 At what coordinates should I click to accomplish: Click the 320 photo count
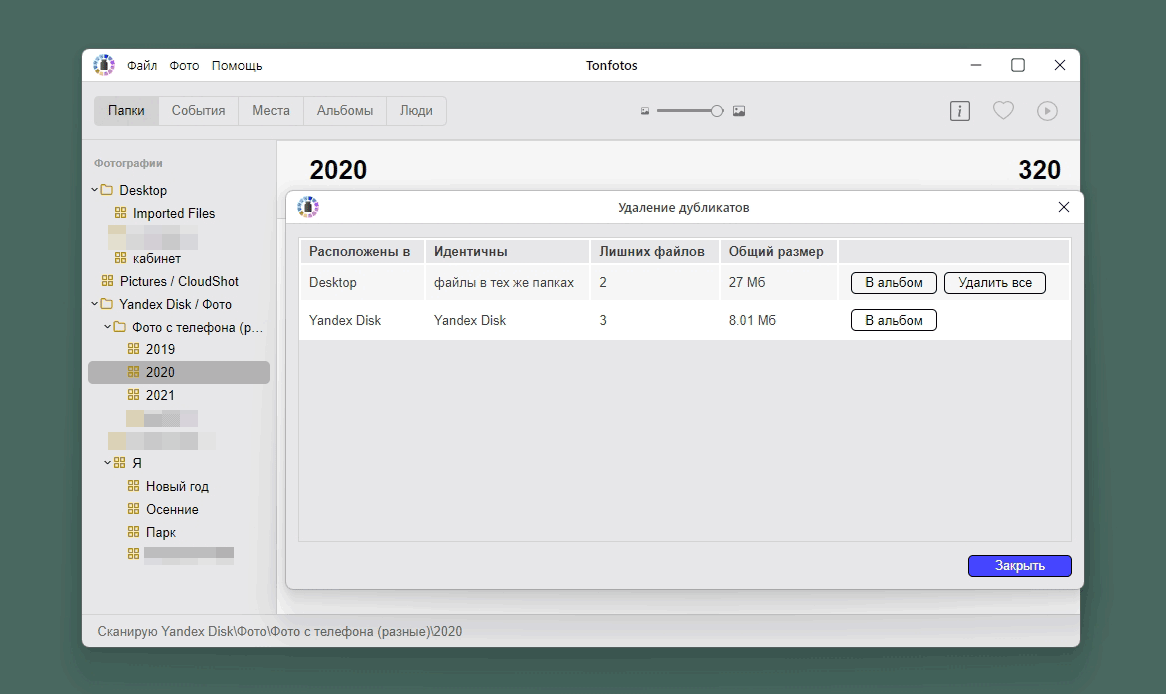[1039, 170]
